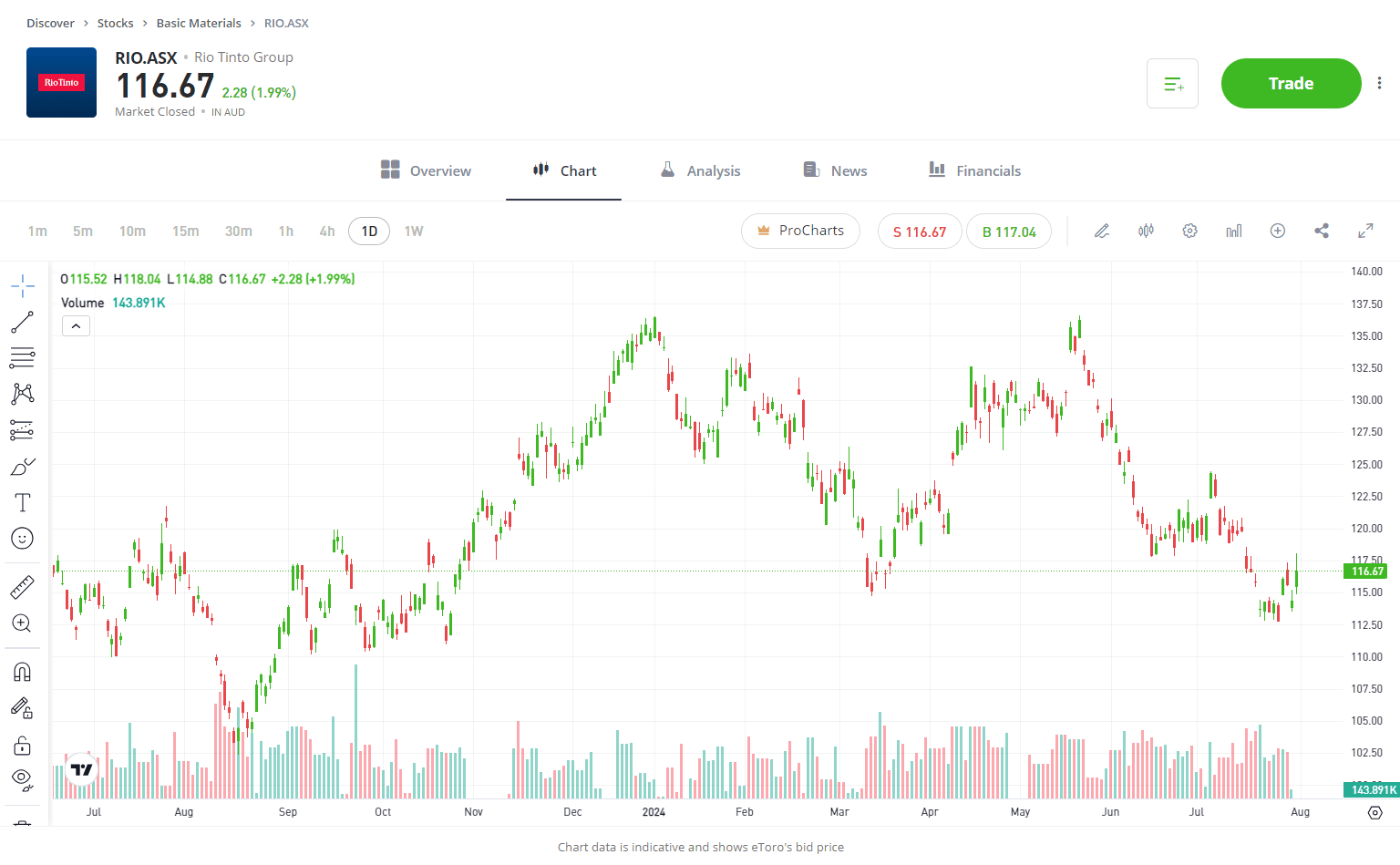The image size is (1400, 865).
Task: Go to Stocks breadcrumb link
Action: pyautogui.click(x=115, y=24)
